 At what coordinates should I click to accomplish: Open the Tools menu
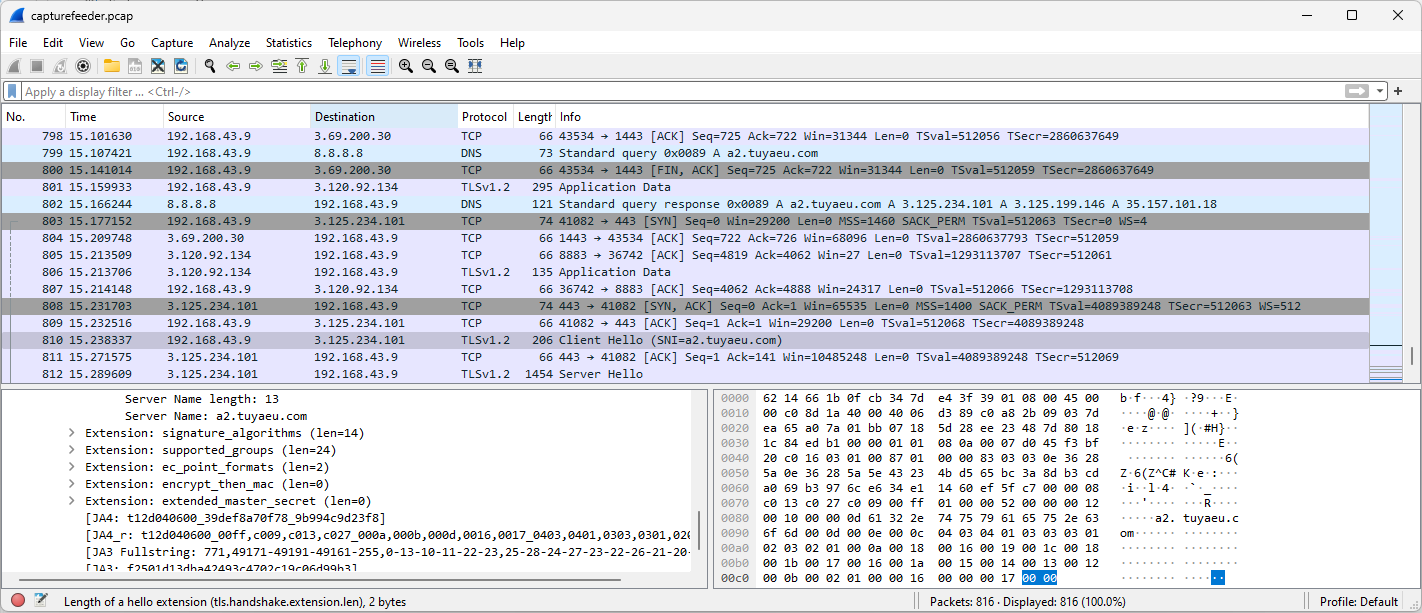[x=470, y=43]
